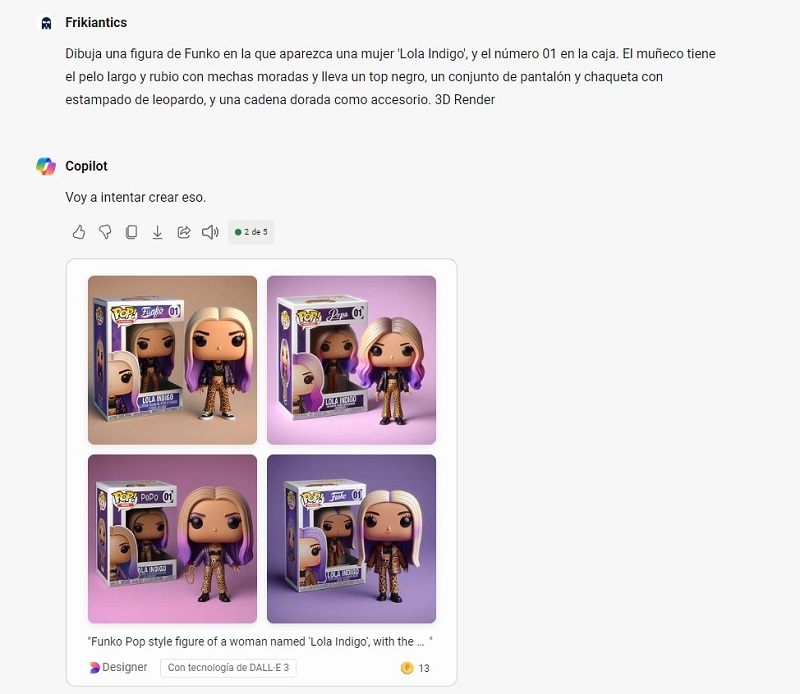The image size is (800, 694).
Task: Click the Frikiantics username
Action: click(96, 22)
